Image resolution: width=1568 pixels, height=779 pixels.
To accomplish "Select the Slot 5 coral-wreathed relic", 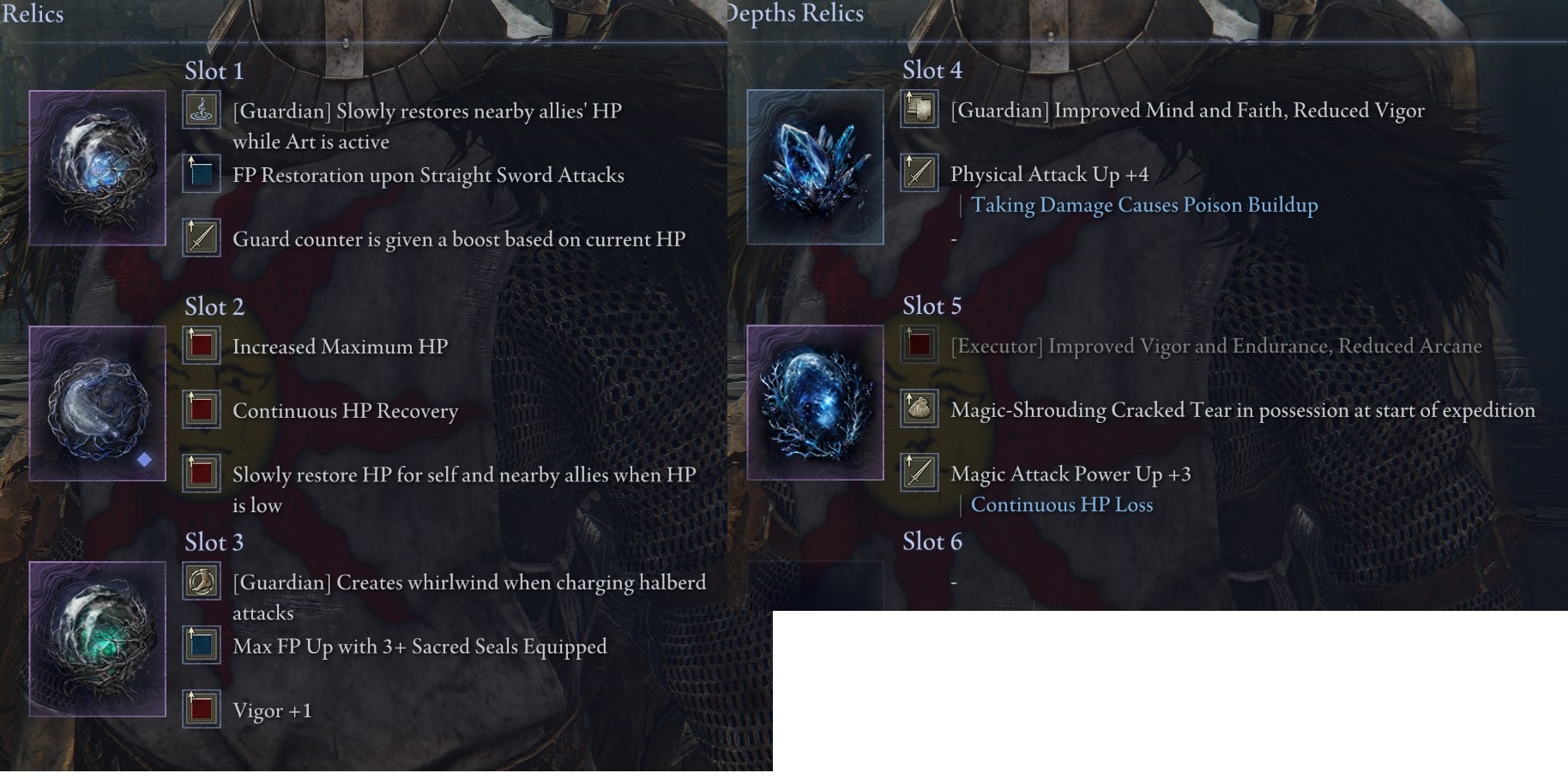I will coord(816,402).
